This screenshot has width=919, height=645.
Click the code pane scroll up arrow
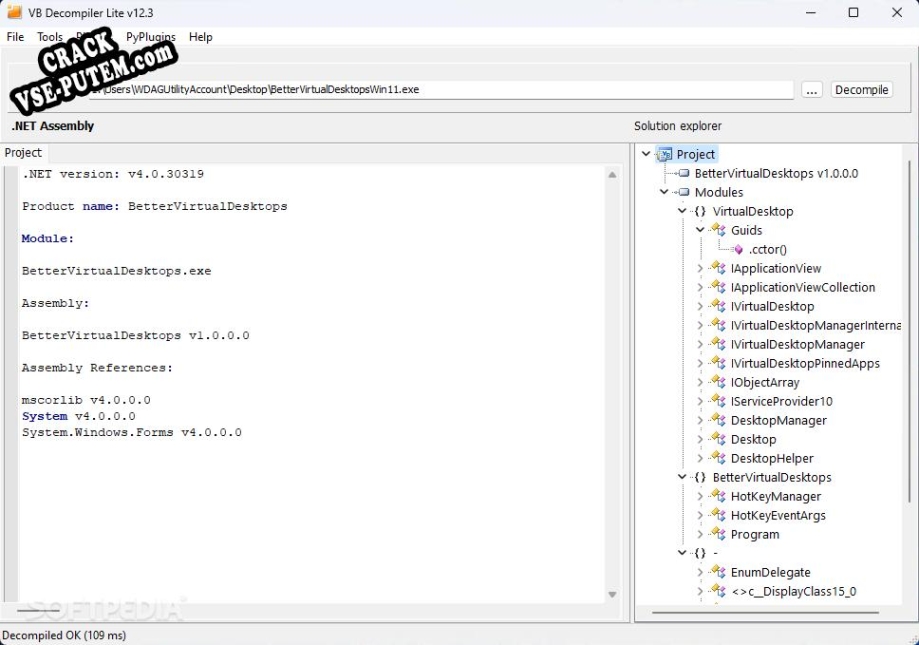pyautogui.click(x=612, y=175)
